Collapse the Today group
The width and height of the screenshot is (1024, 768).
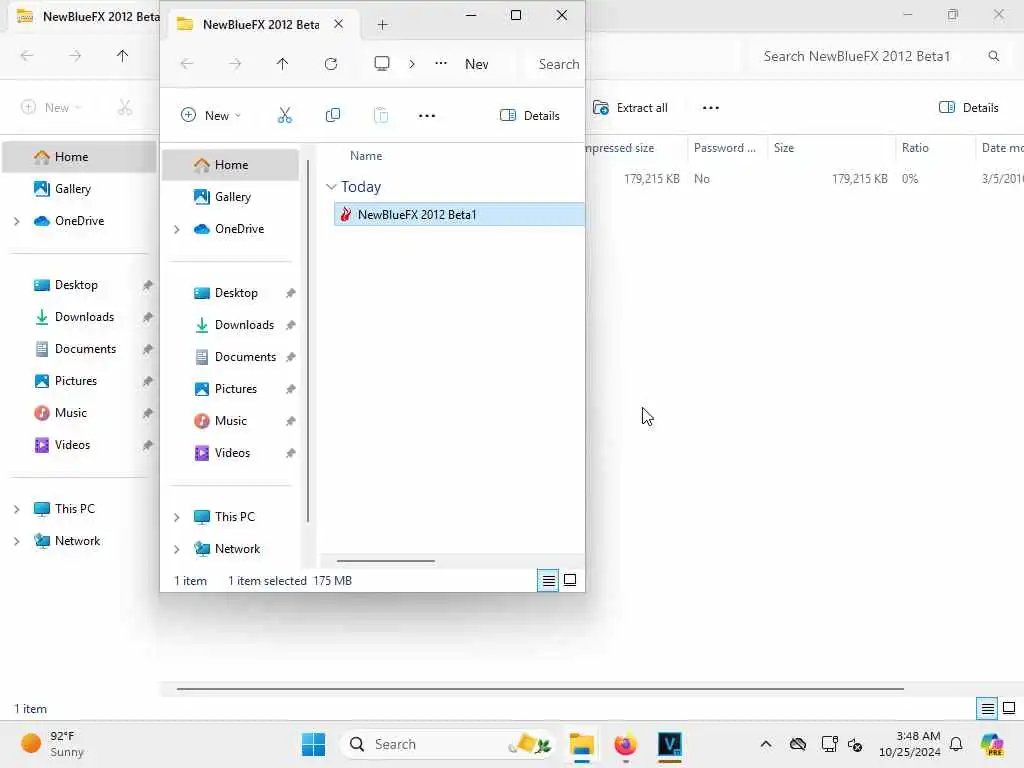(x=331, y=187)
